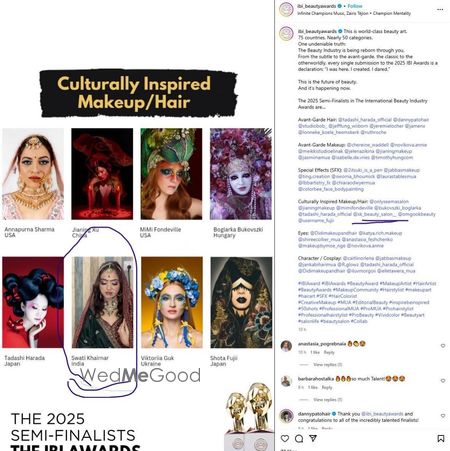Reply to anastasia_pogrebnaia's comment
This screenshot has height=451, width=450.
[x=329, y=352]
